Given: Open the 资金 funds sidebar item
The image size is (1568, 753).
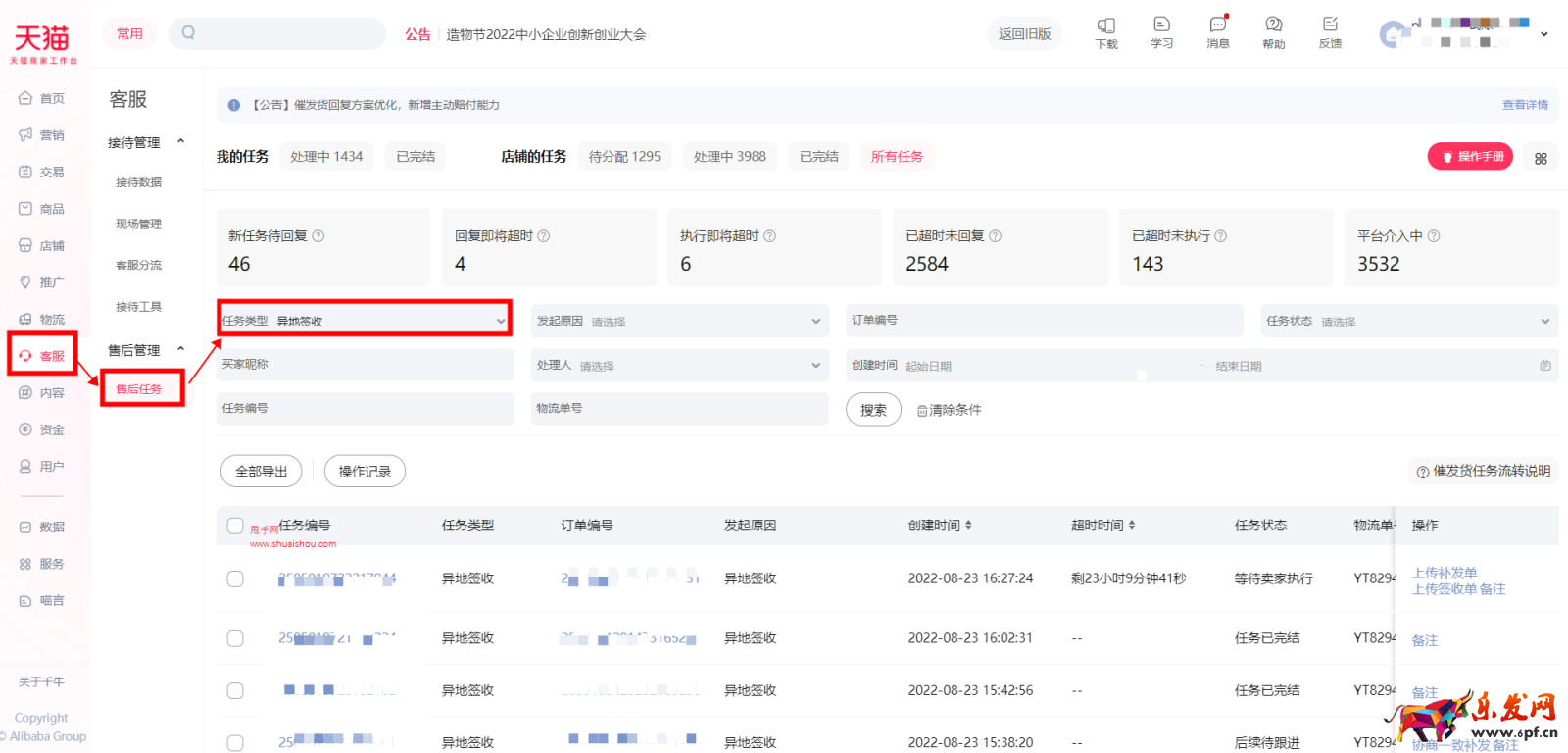Looking at the screenshot, I should click(x=42, y=429).
